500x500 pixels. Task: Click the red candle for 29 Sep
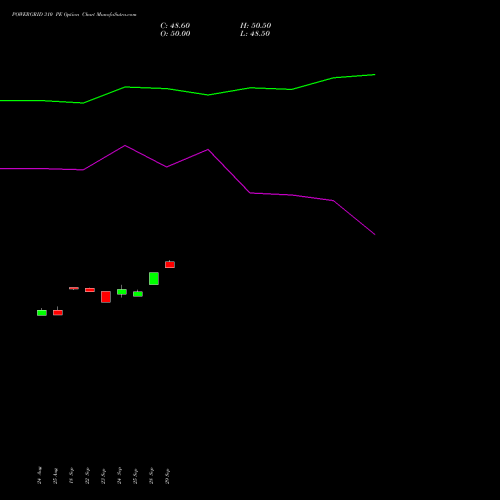[170, 264]
